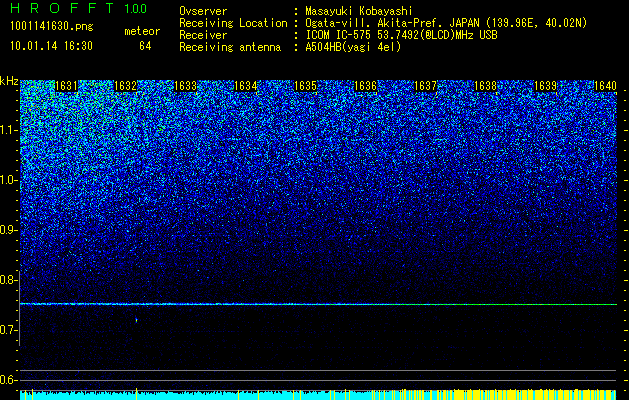The image size is (629, 400).
Task: Click the 1635 time marker
Action: 306,86
